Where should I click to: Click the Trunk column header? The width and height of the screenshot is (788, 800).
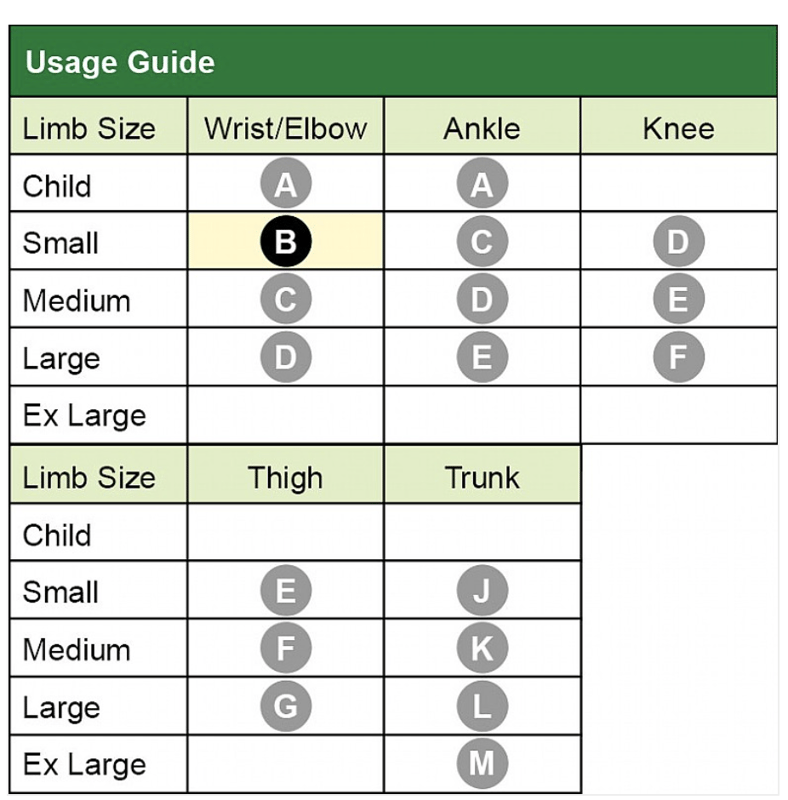(482, 476)
